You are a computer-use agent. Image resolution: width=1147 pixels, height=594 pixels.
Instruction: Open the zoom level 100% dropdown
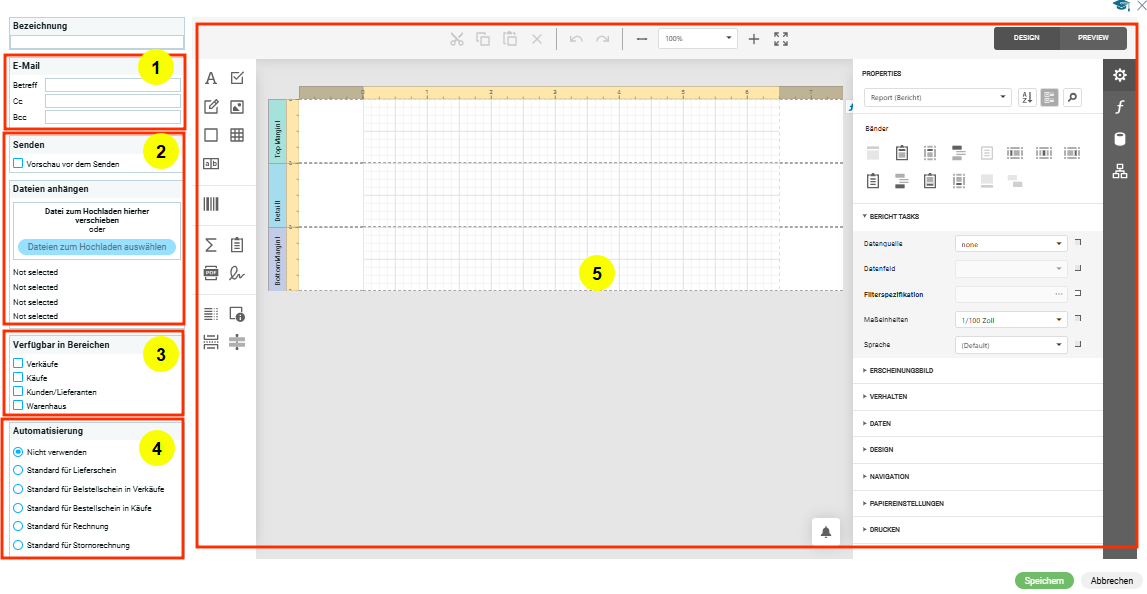coord(729,39)
